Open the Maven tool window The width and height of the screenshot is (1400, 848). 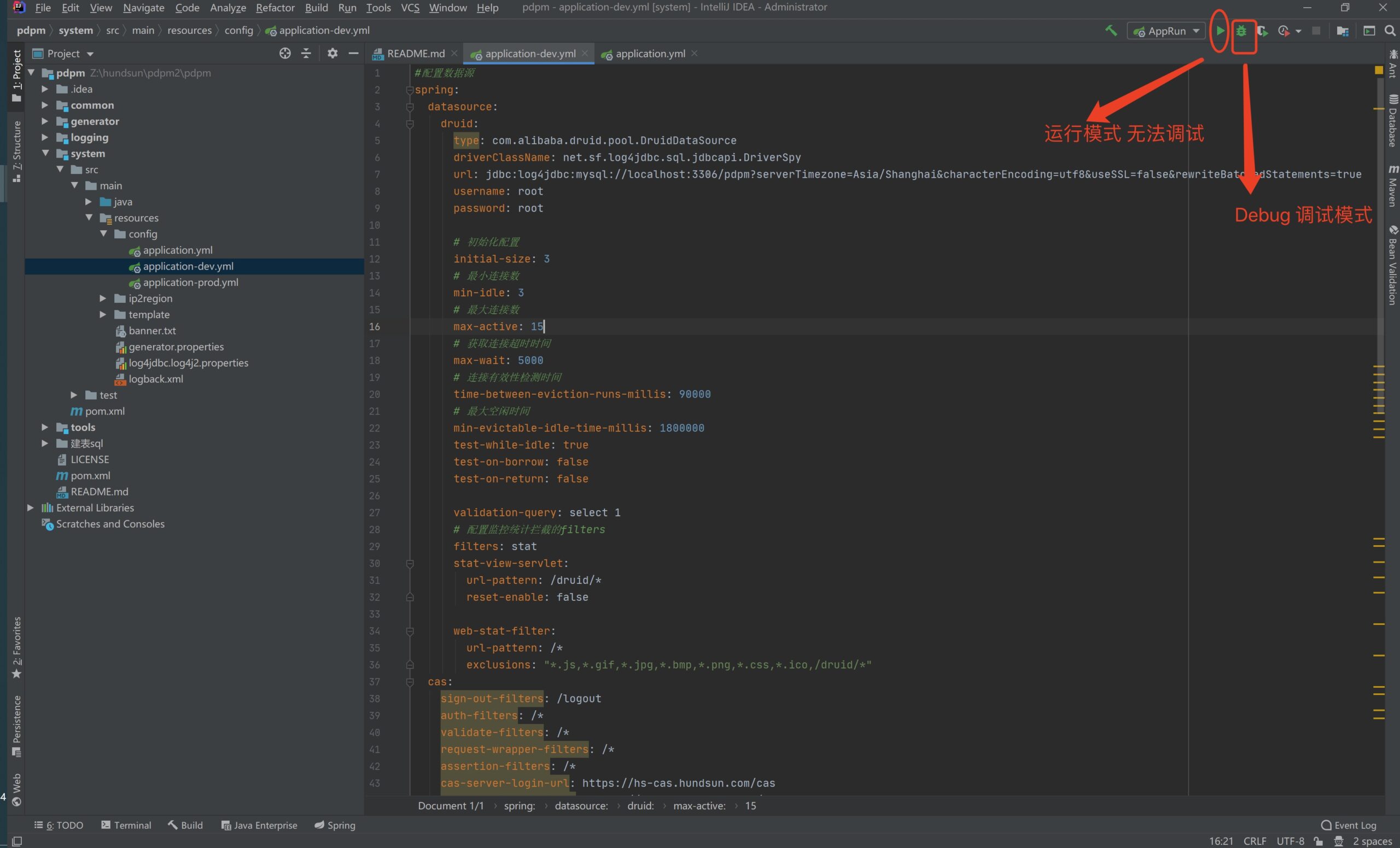(1392, 186)
